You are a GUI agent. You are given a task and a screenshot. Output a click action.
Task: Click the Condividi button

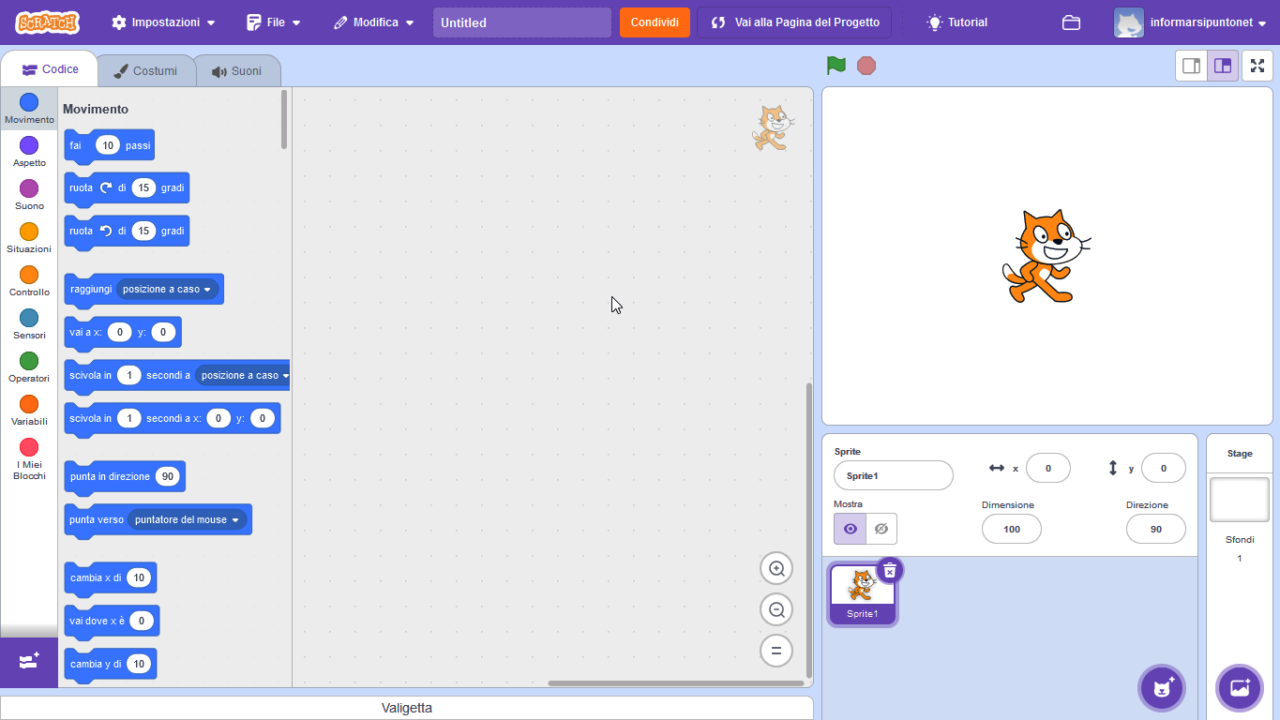click(x=654, y=22)
